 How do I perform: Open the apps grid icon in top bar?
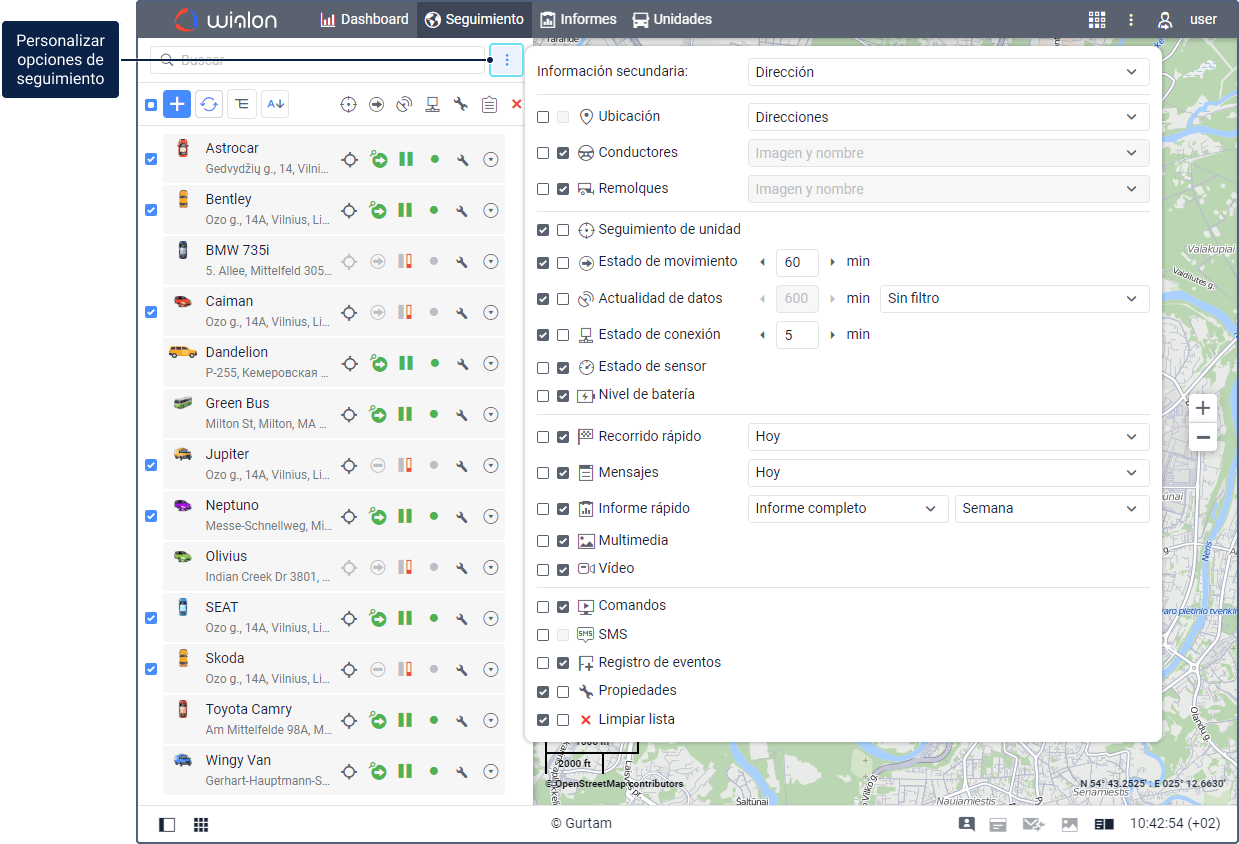coord(1097,19)
